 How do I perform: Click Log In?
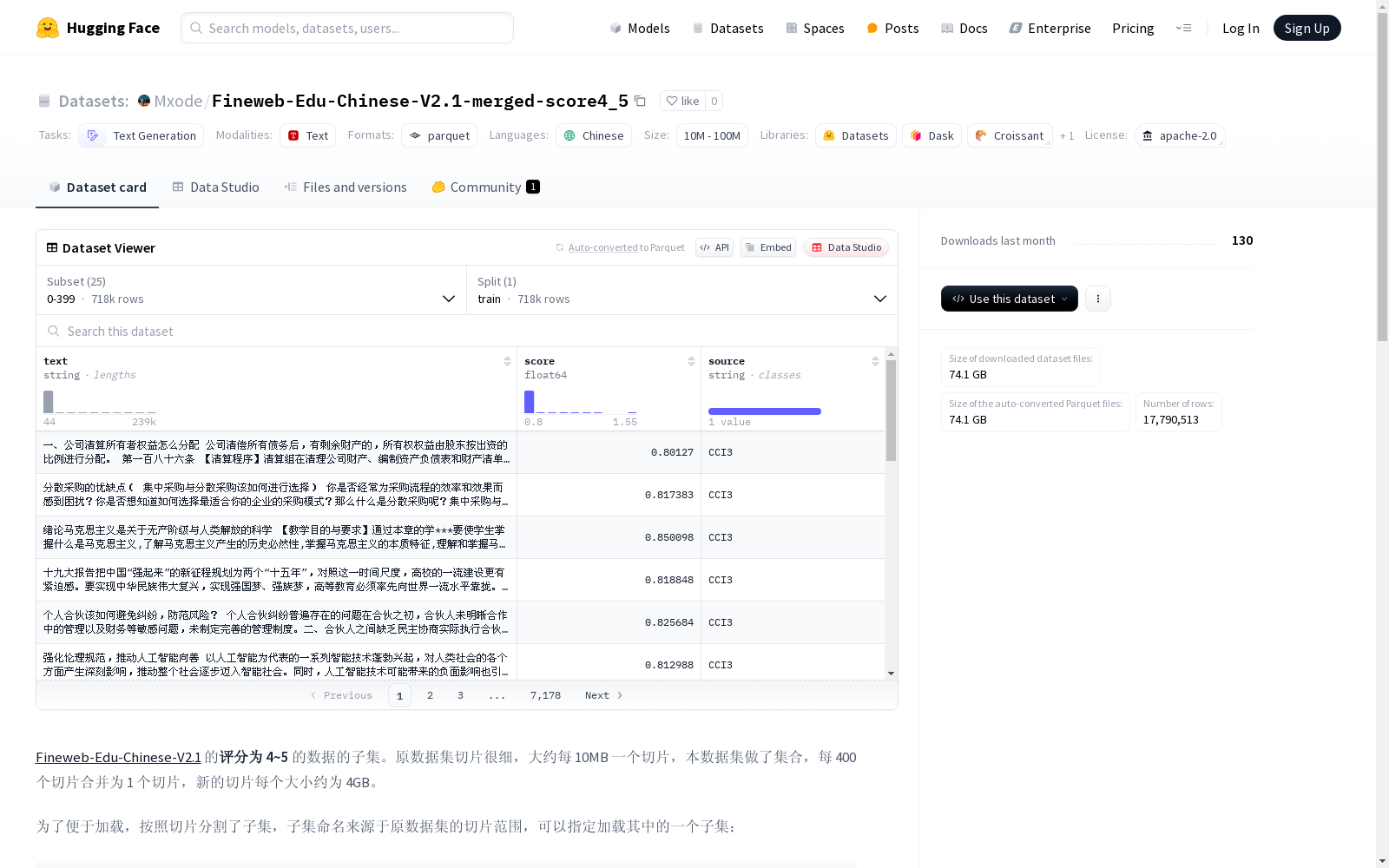(1241, 28)
